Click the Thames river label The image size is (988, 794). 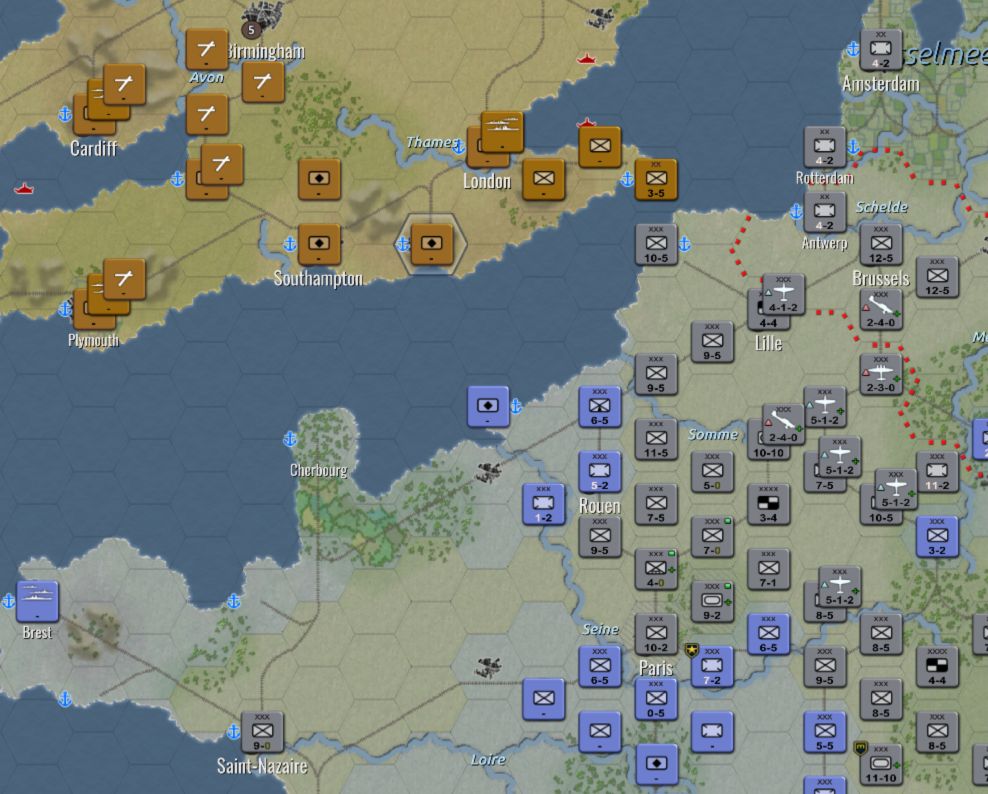[x=432, y=142]
